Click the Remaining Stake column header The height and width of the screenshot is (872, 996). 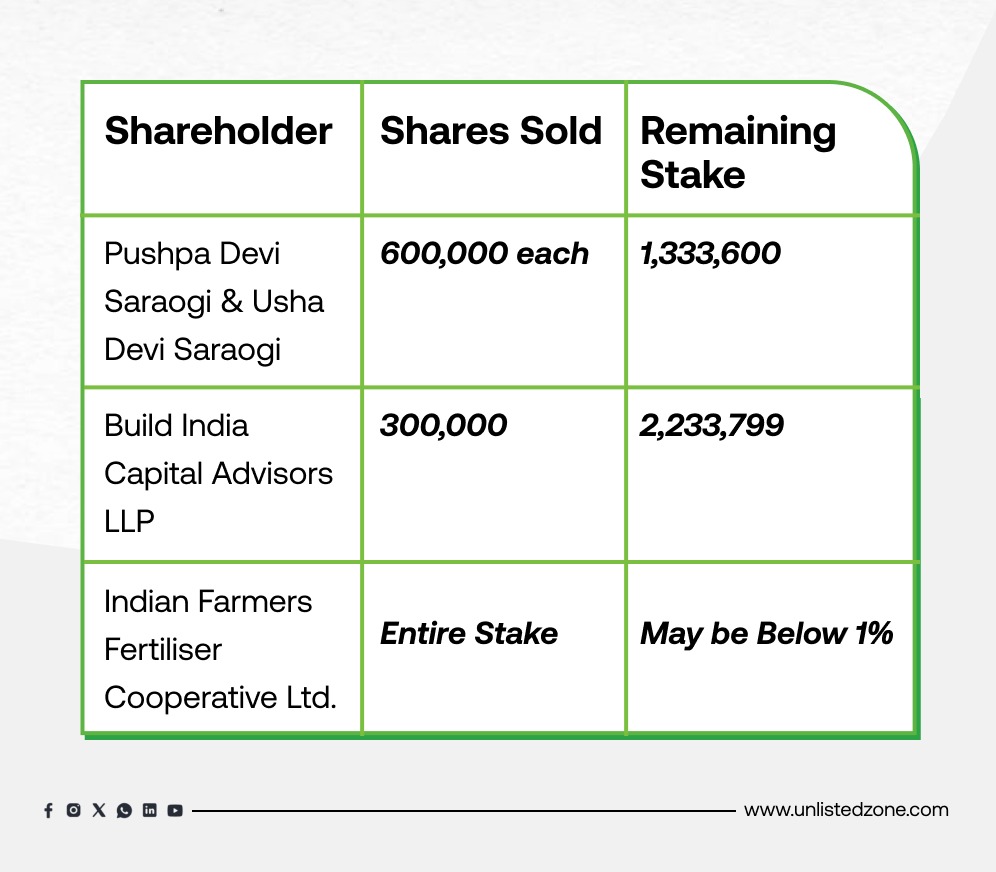pos(739,152)
